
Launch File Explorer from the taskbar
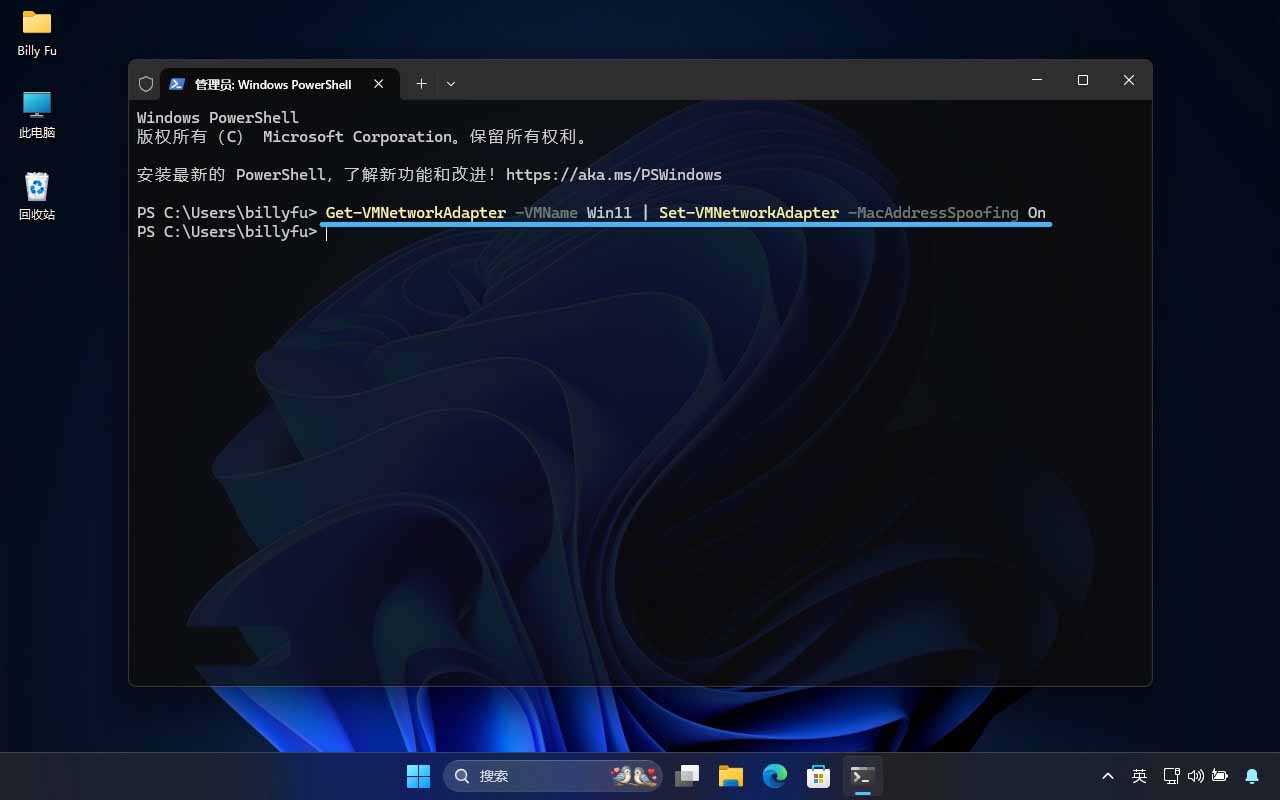click(x=731, y=776)
